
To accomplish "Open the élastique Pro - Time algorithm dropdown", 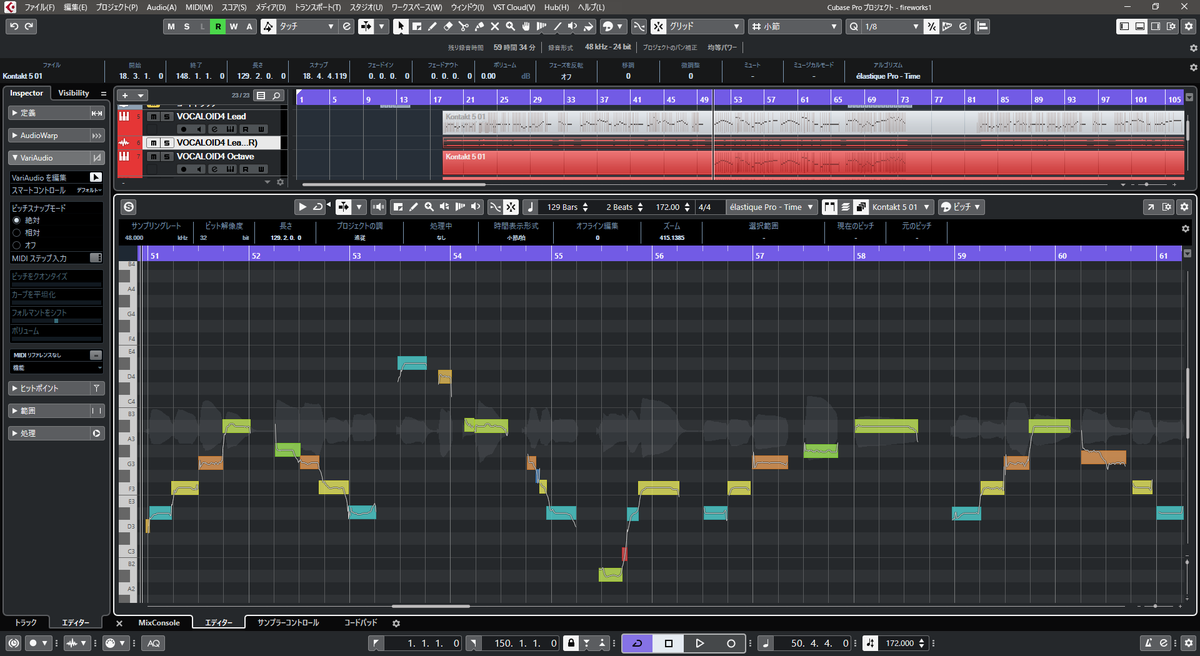I will tap(771, 207).
